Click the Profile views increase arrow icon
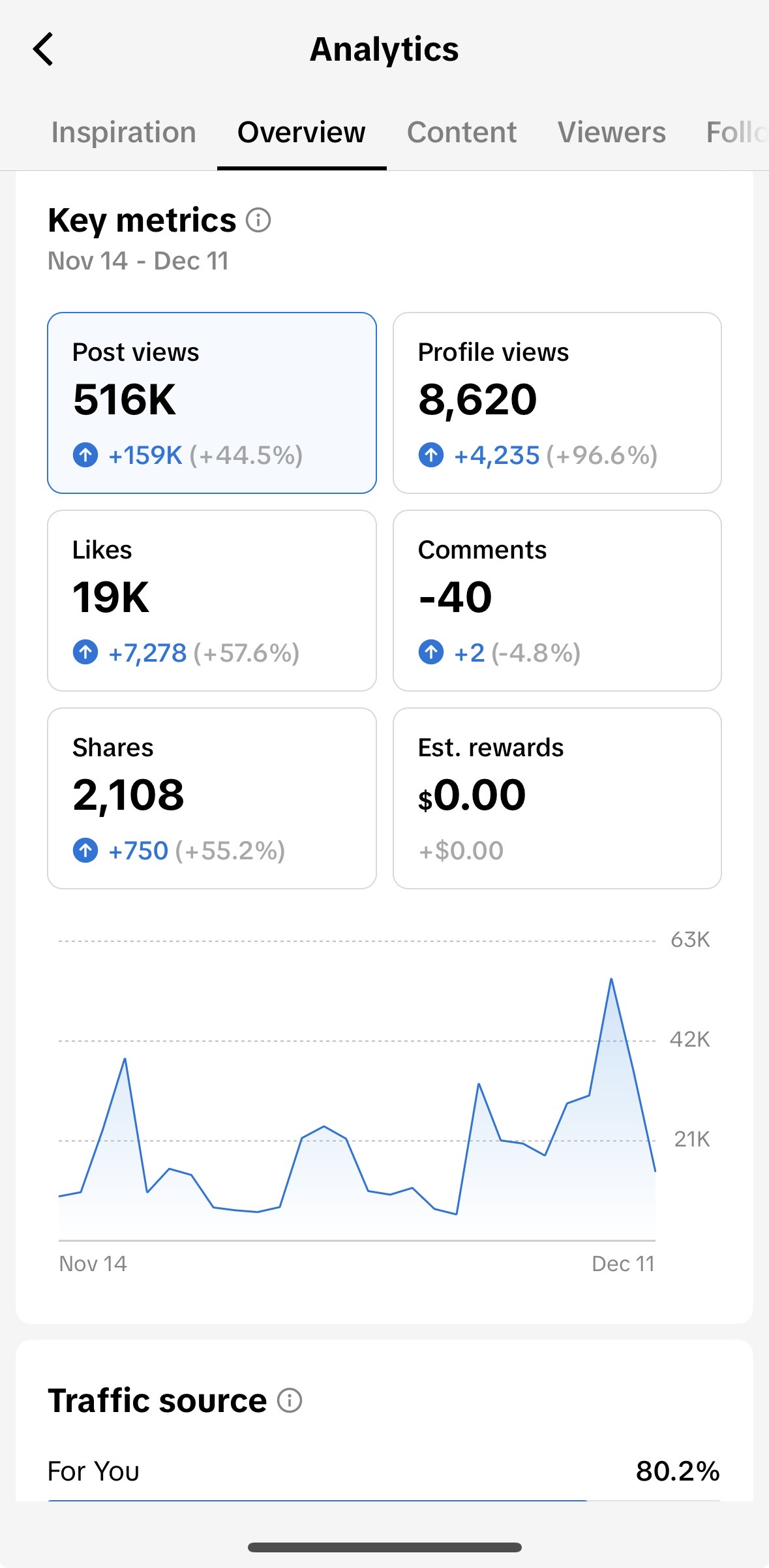769x1568 pixels. (x=432, y=455)
